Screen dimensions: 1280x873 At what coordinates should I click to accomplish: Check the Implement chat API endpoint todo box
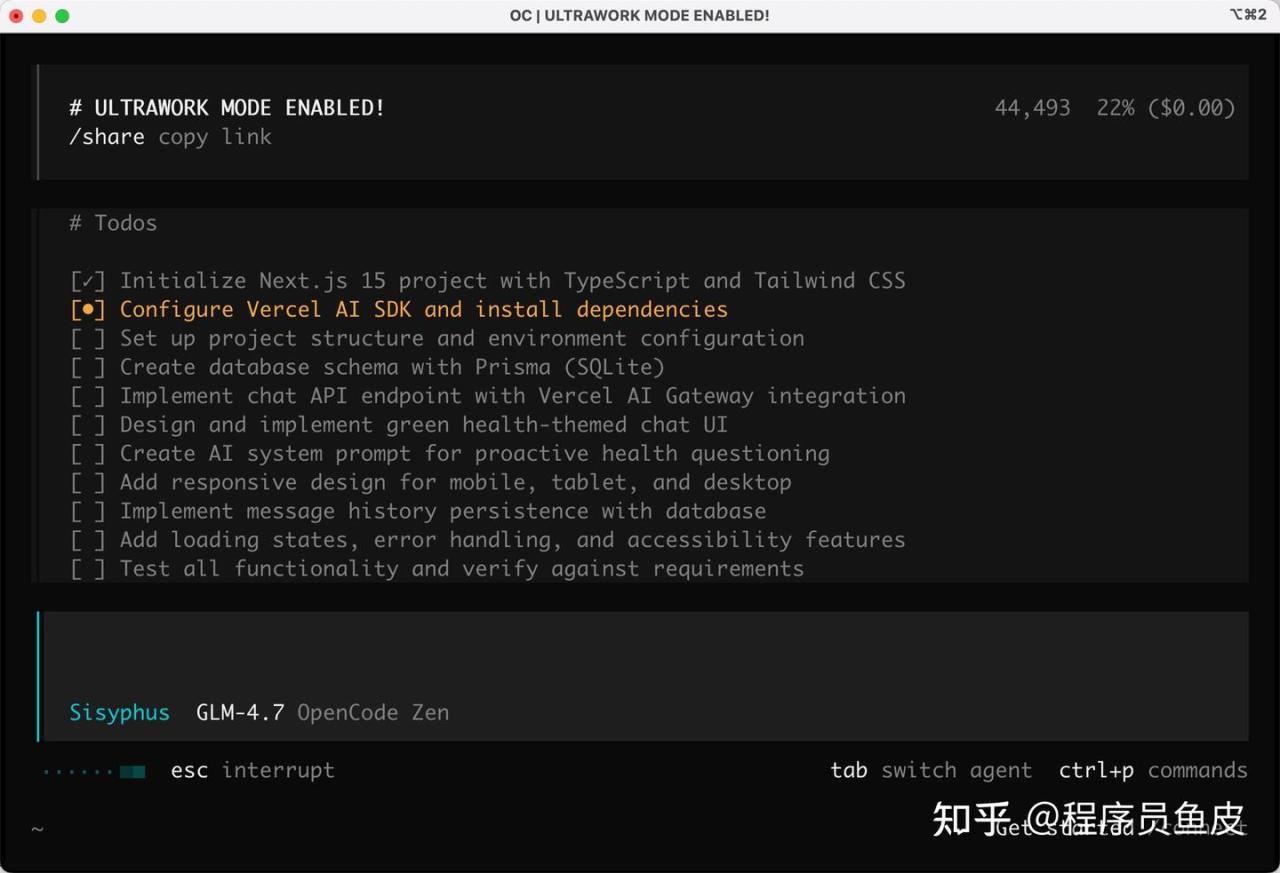[87, 396]
